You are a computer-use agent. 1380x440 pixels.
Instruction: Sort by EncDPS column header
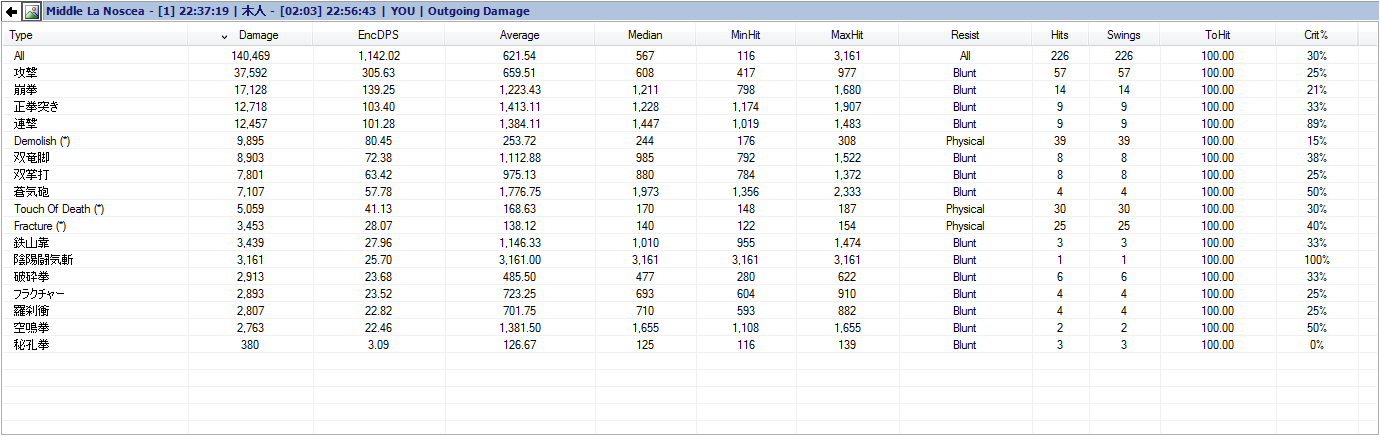[379, 35]
